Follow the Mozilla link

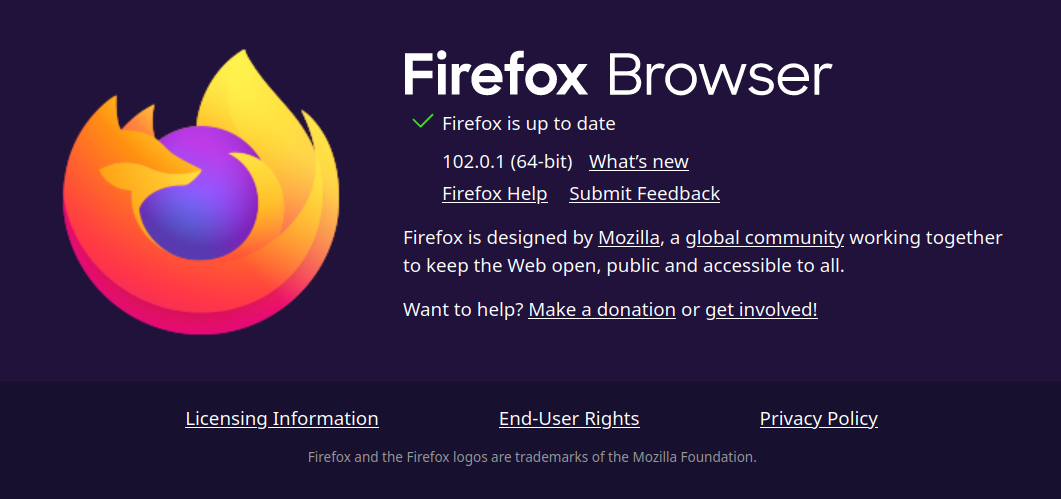coord(629,238)
